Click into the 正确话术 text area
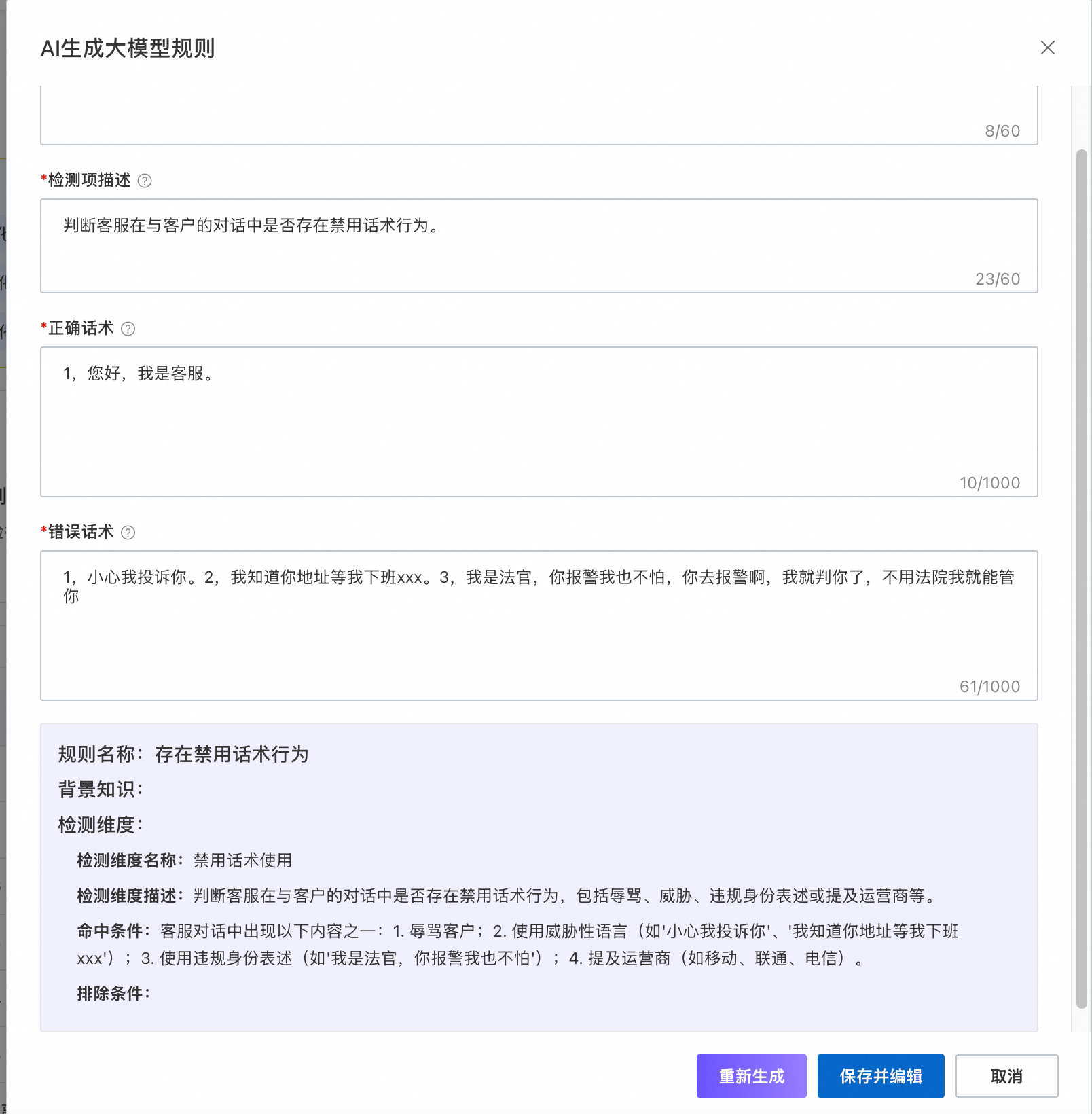Image resolution: width=1092 pixels, height=1114 pixels. point(536,418)
